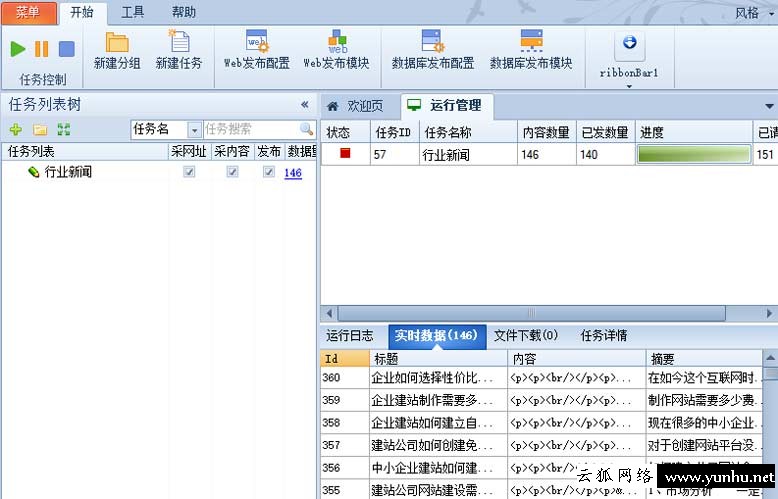Sort by 内容数量 column header
778x499 pixels.
point(547,132)
